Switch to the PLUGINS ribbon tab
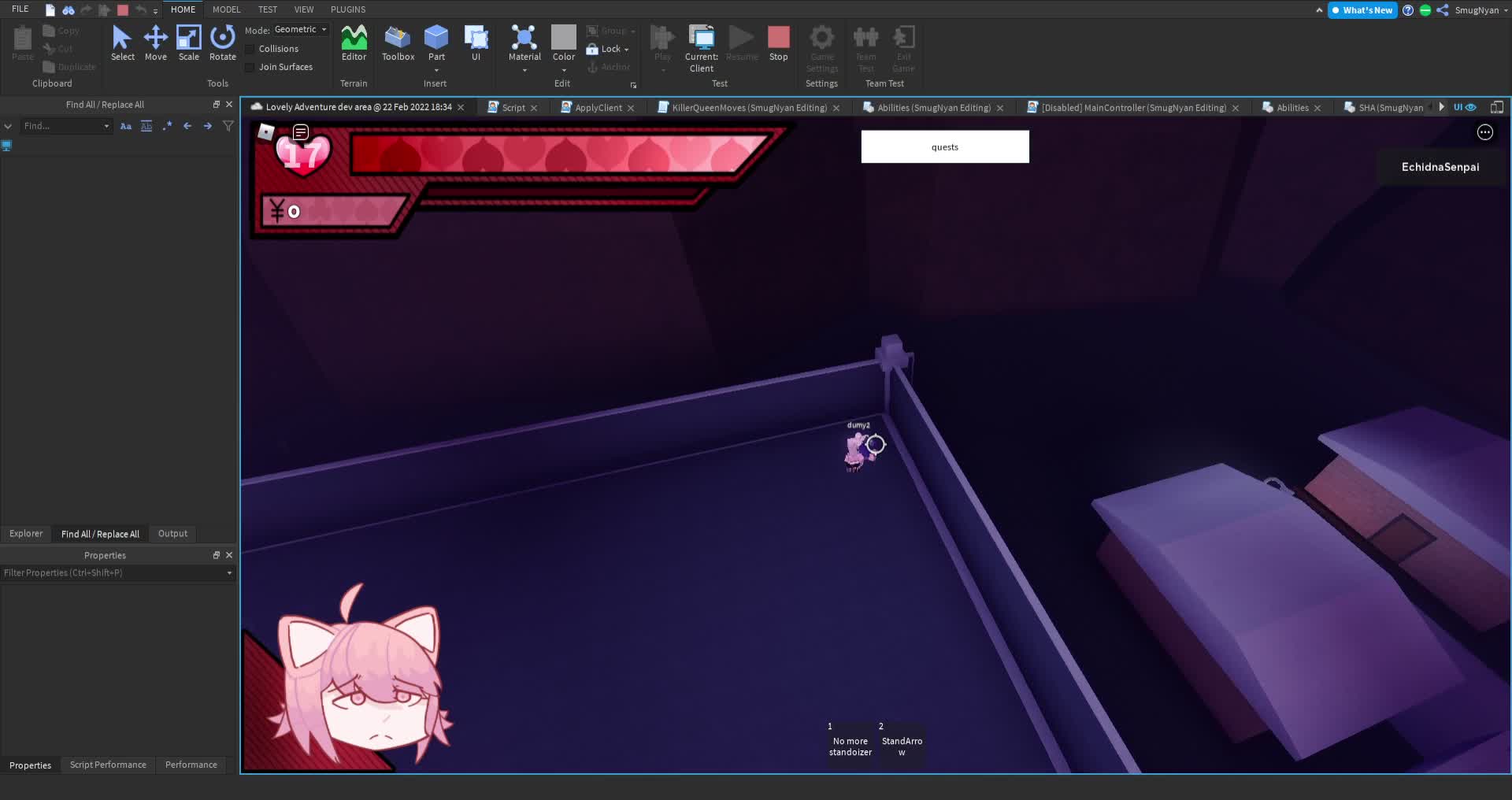 347,9
